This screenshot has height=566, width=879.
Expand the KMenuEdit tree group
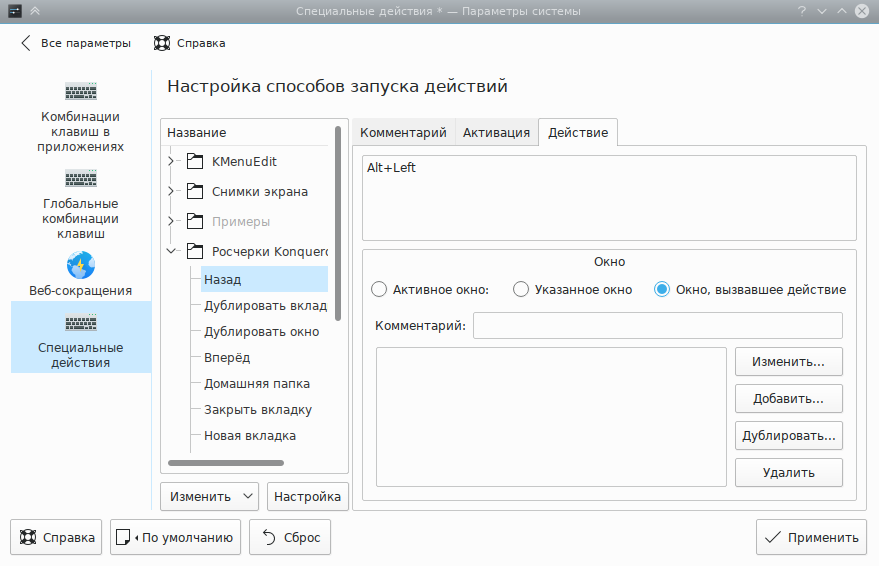point(171,161)
